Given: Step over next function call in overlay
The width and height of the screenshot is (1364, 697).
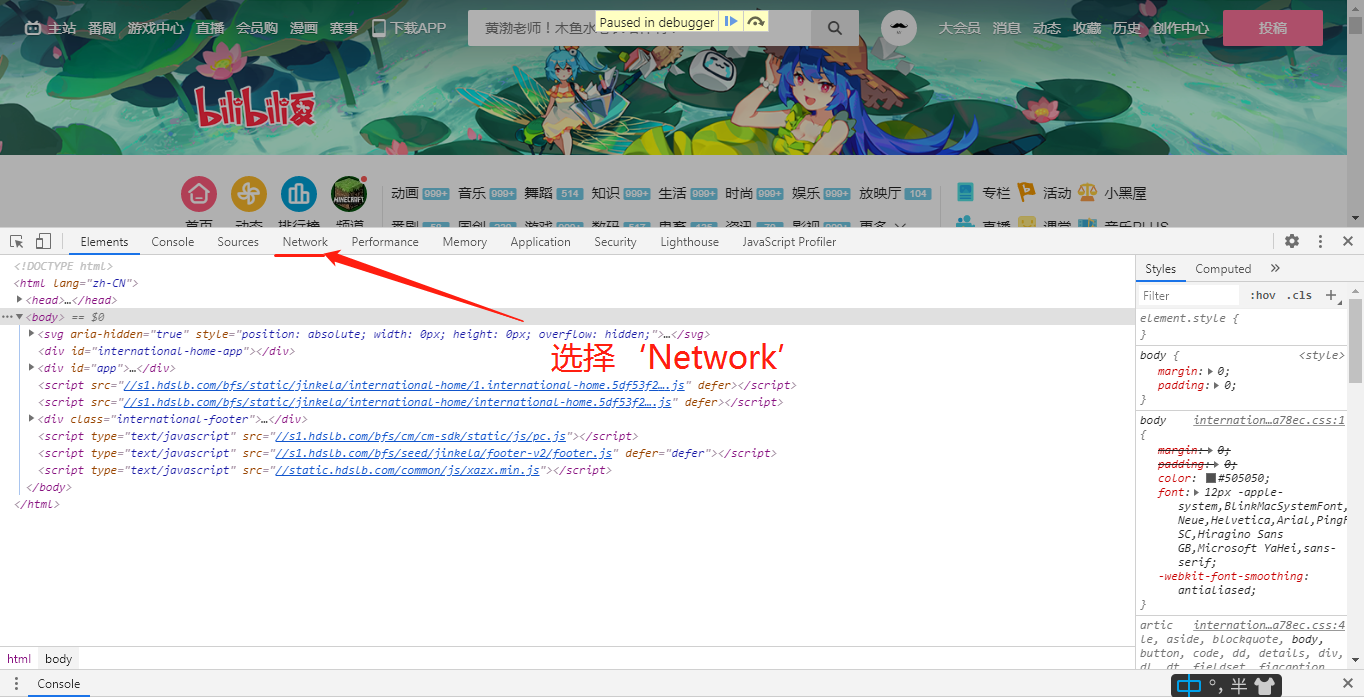Looking at the screenshot, I should point(756,21).
